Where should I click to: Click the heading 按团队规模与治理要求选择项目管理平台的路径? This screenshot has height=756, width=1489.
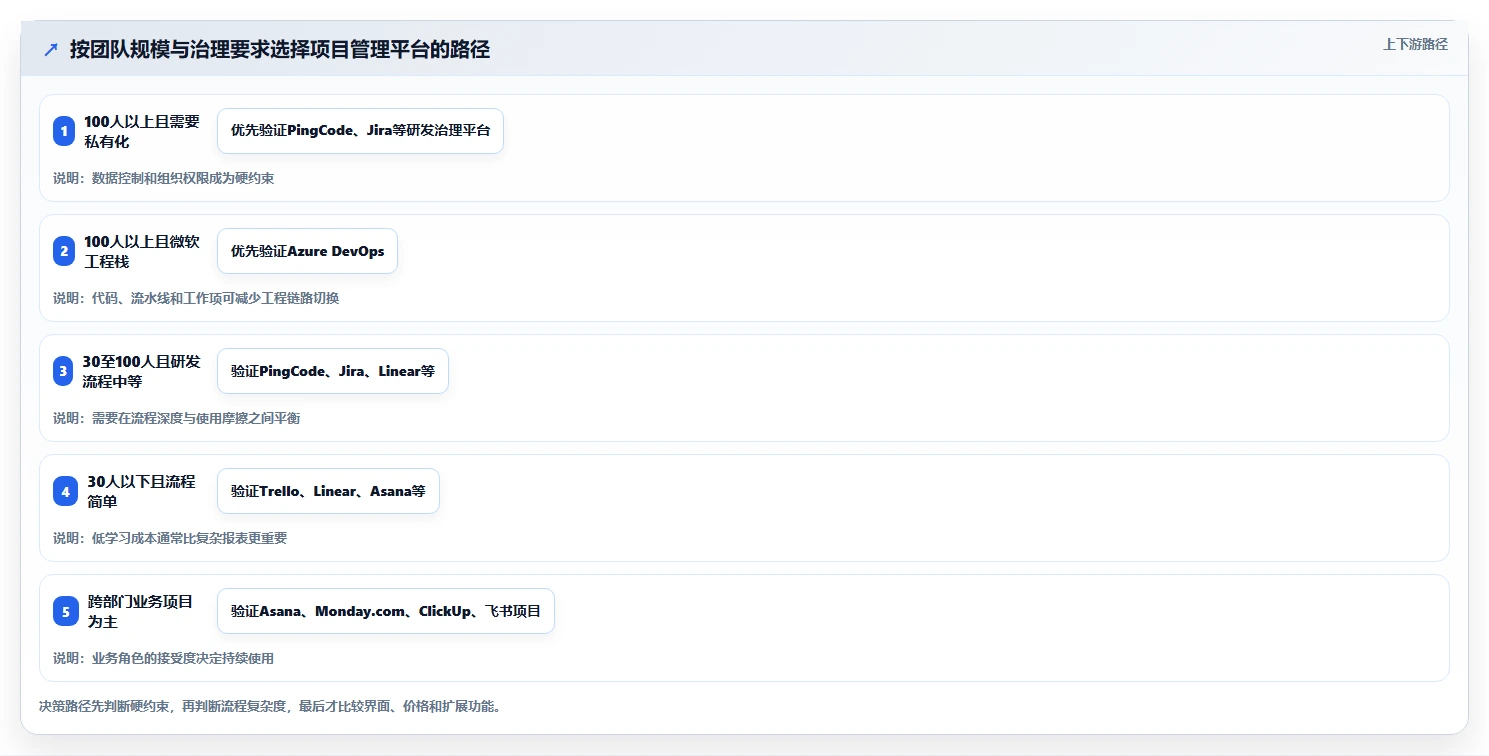tap(280, 50)
